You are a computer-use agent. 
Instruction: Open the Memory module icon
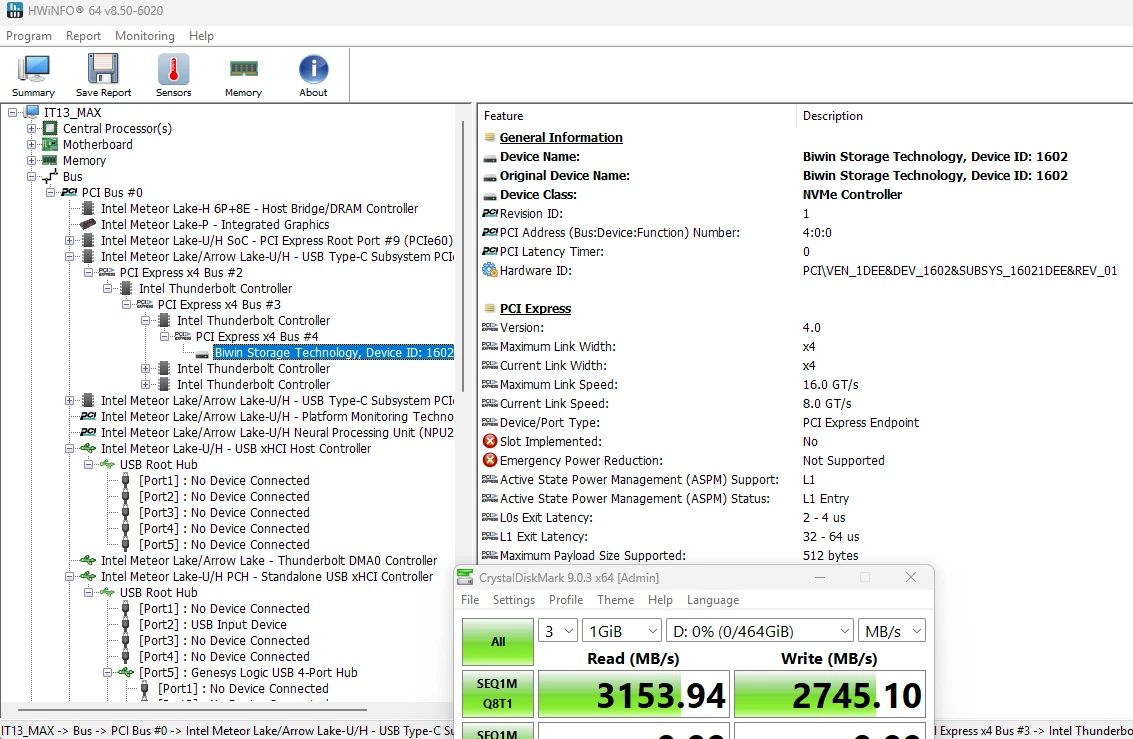[244, 75]
